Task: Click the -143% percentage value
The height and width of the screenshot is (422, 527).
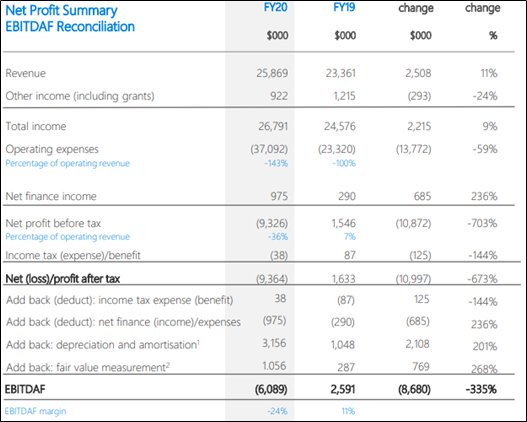Action: pos(276,164)
